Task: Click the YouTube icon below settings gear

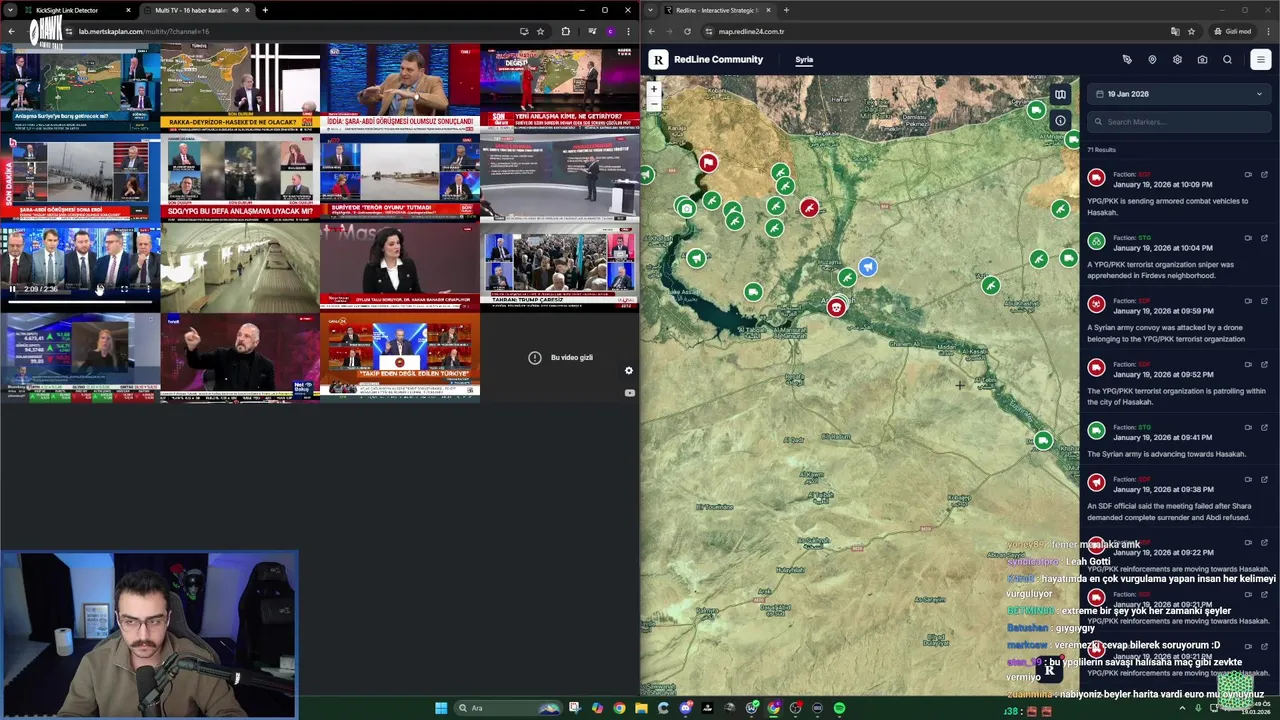Action: tap(629, 393)
